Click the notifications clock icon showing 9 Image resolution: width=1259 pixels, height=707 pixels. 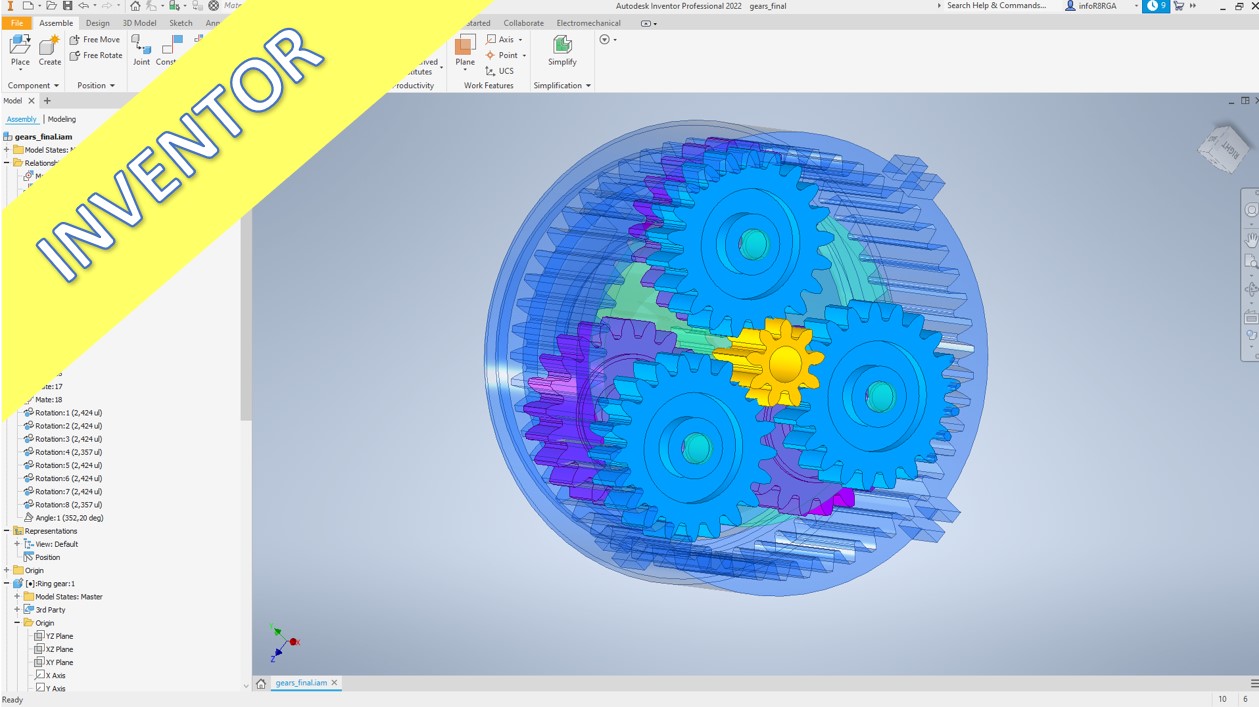click(1156, 6)
